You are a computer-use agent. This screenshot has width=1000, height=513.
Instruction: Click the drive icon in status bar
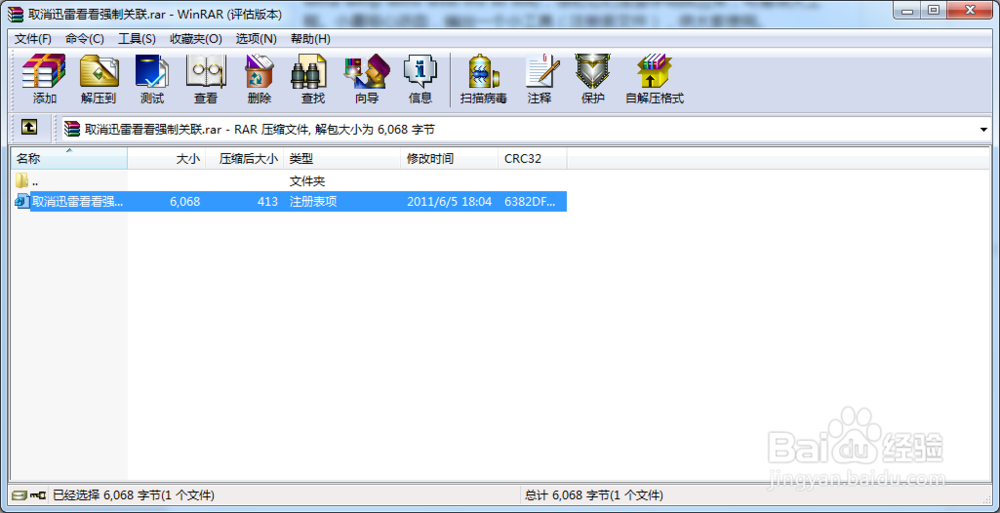click(20, 495)
